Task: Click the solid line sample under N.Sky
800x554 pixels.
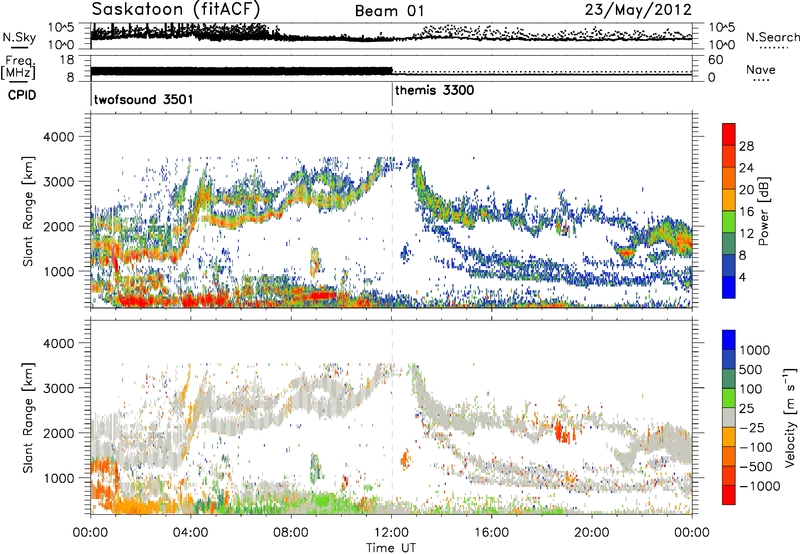Action: click(19, 47)
